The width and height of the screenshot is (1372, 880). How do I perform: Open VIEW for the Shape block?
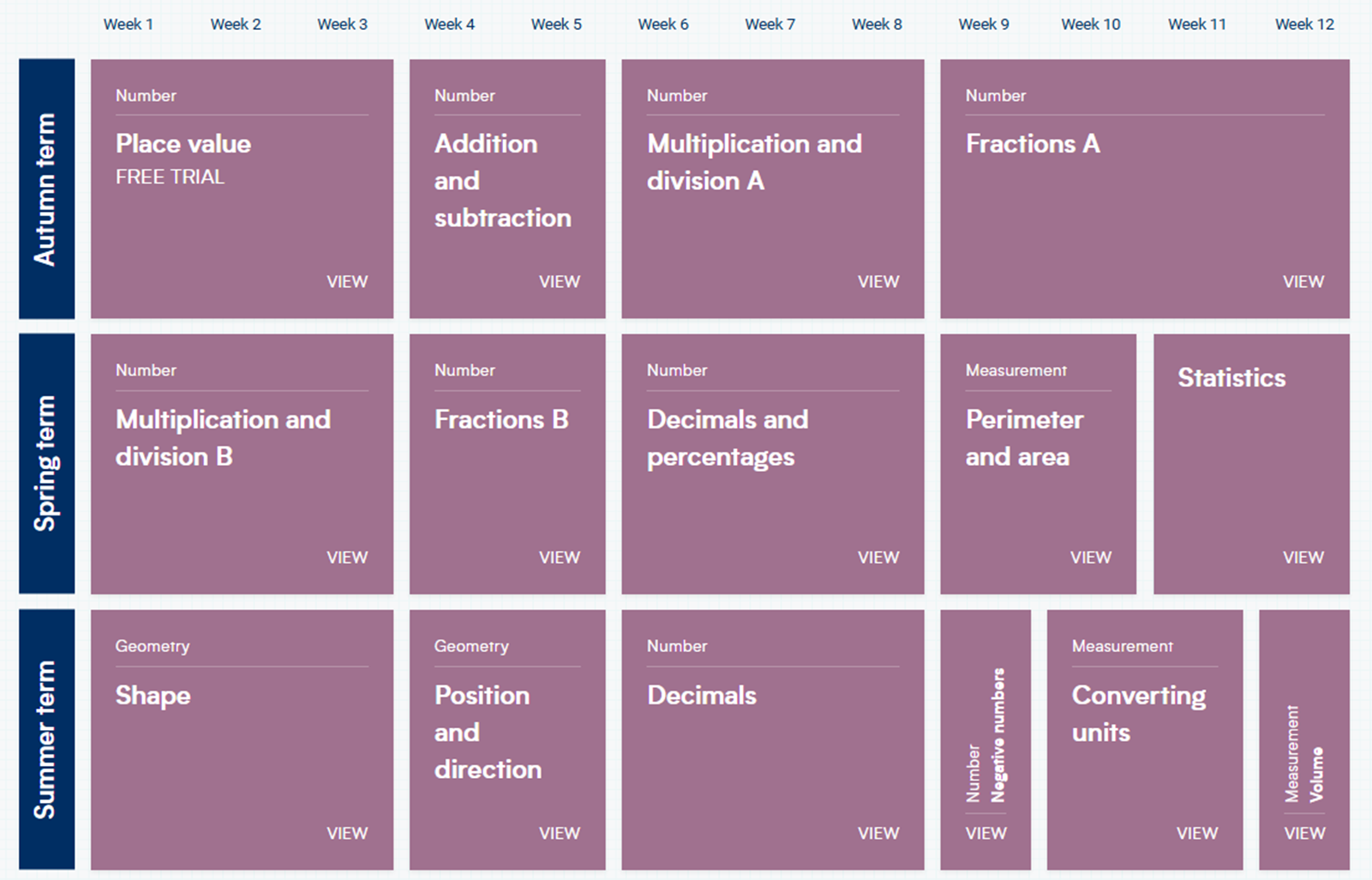pos(346,834)
